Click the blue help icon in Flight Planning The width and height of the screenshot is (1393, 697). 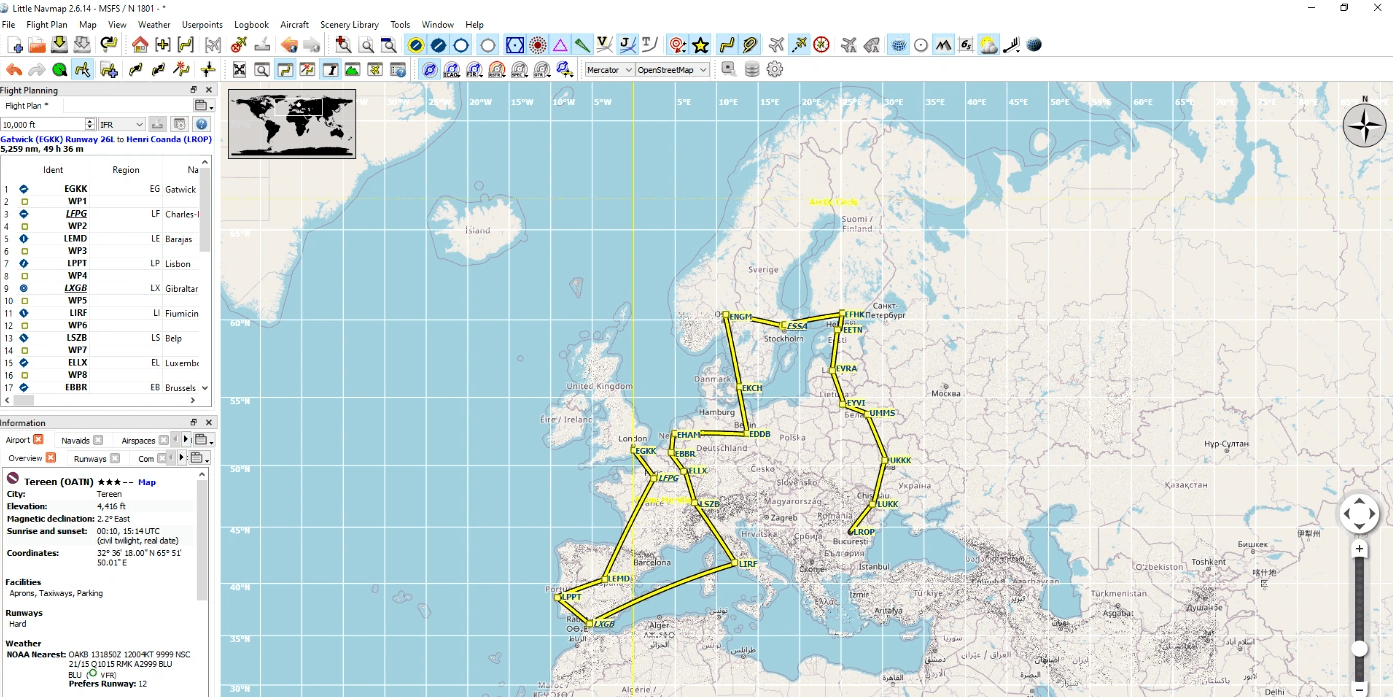(x=201, y=124)
